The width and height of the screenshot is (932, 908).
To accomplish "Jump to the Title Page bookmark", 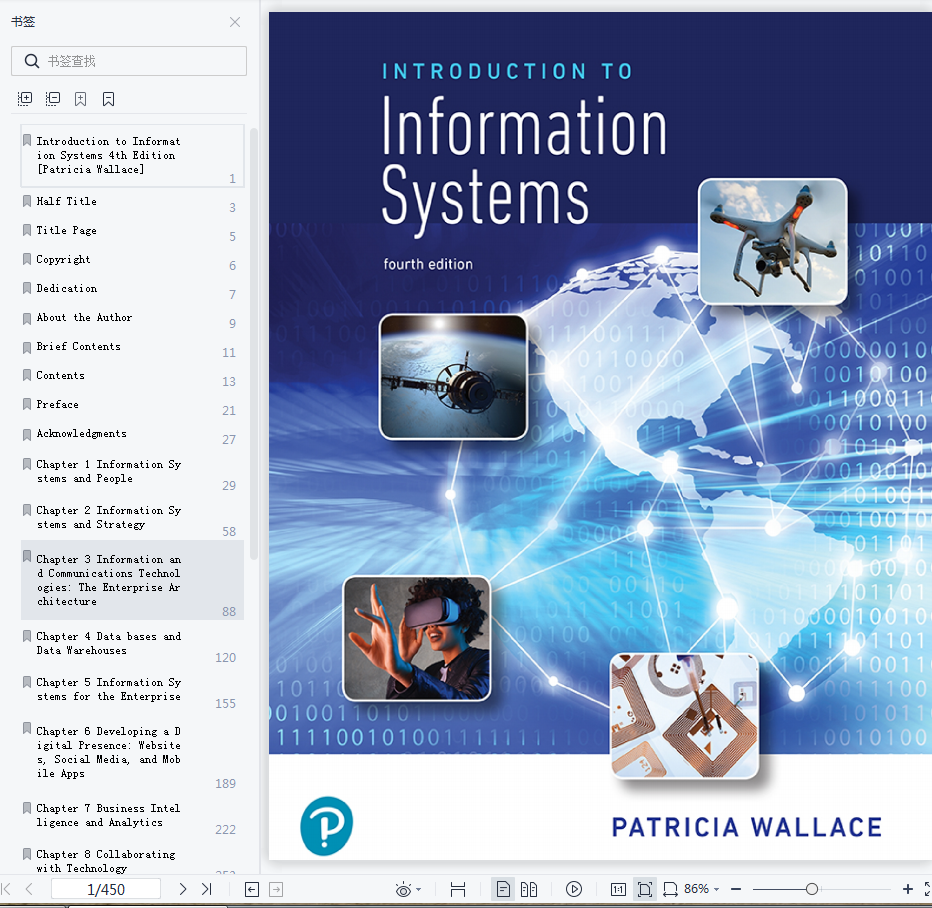I will tap(133, 231).
